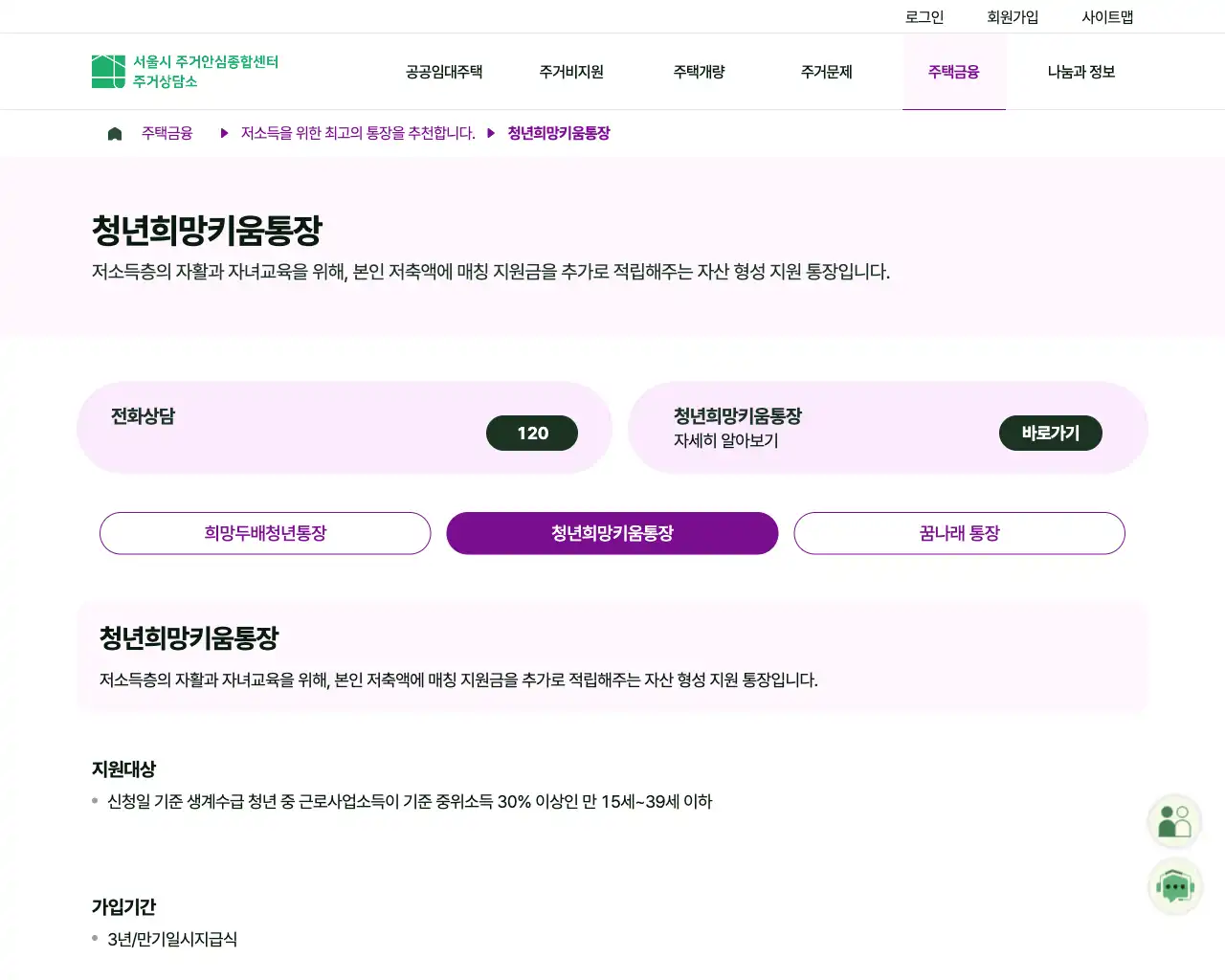This screenshot has width=1225, height=980.
Task: Click the 바로가기 button
Action: (1050, 433)
